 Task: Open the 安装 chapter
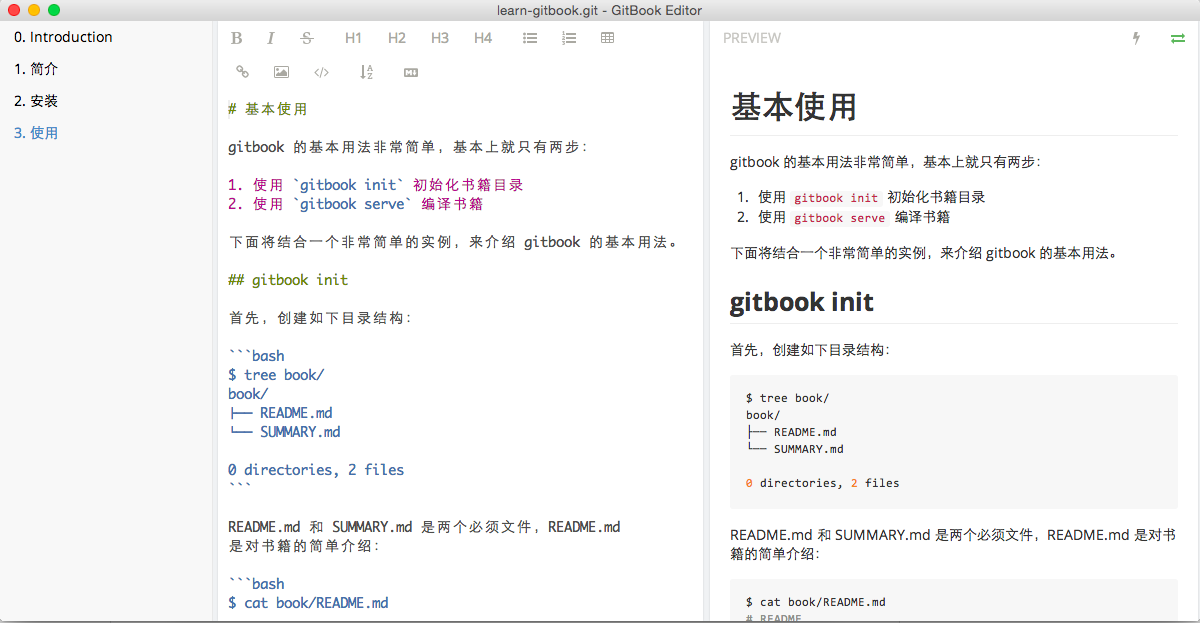click(x=36, y=101)
